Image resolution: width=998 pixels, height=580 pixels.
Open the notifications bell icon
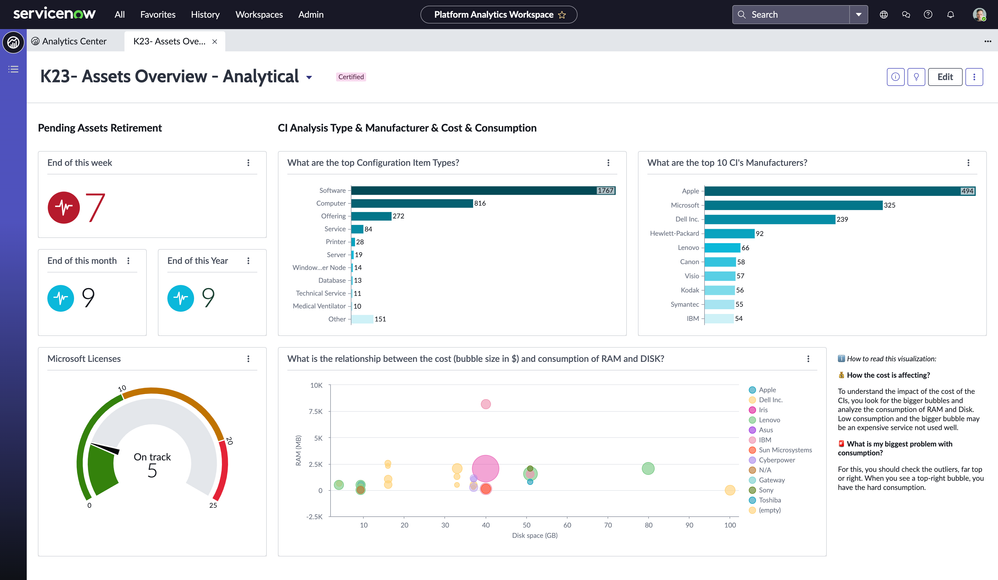pos(950,15)
